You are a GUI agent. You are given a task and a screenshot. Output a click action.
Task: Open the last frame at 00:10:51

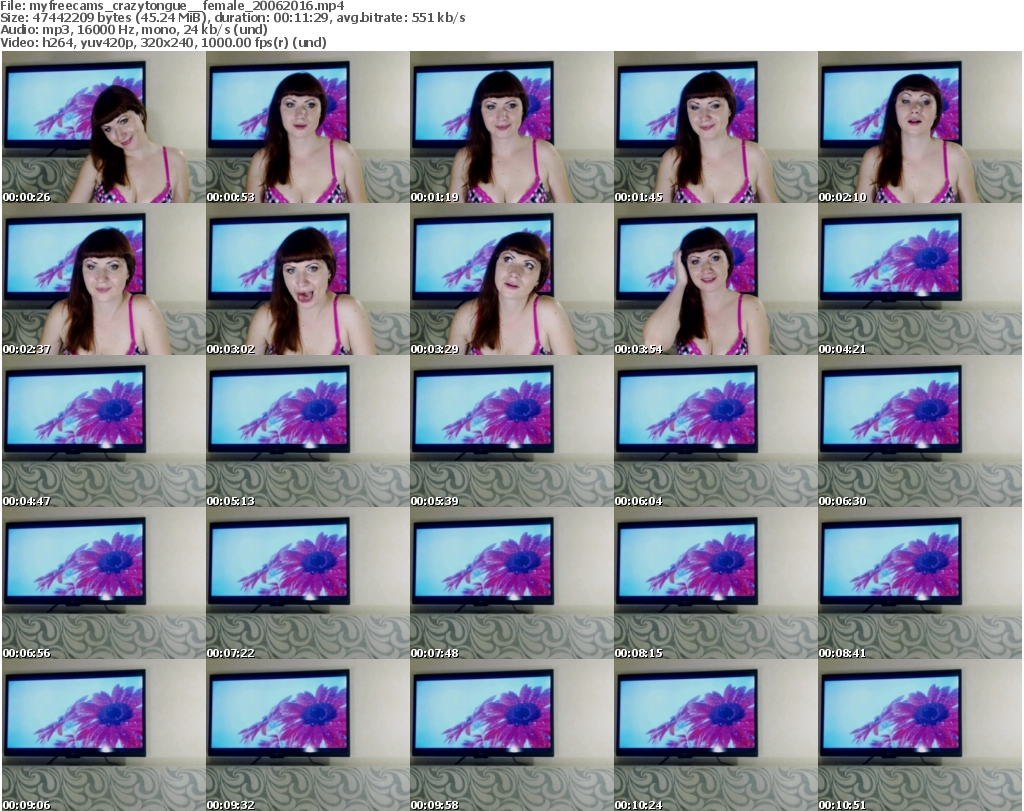(920, 735)
